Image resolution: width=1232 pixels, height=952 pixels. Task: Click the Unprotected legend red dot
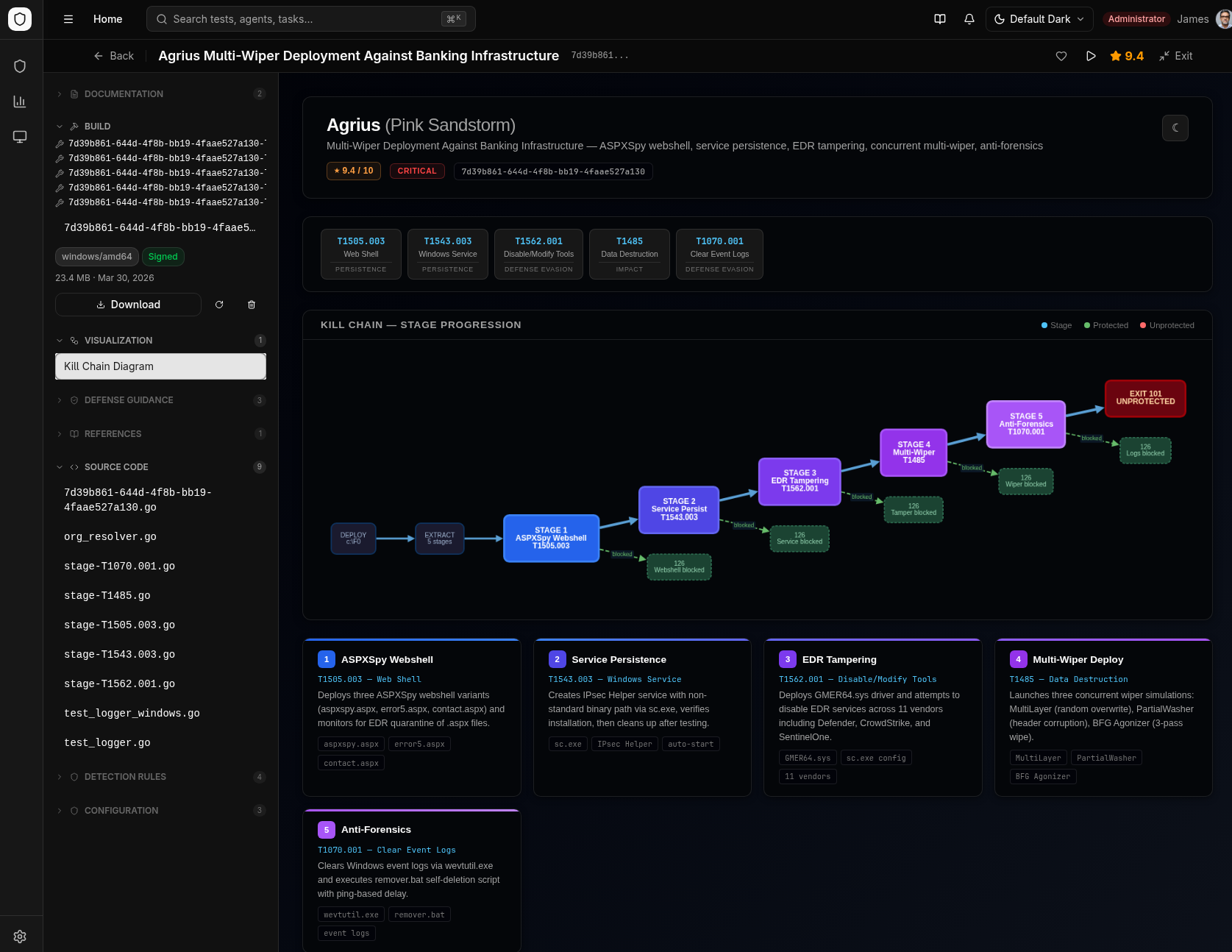tap(1143, 325)
